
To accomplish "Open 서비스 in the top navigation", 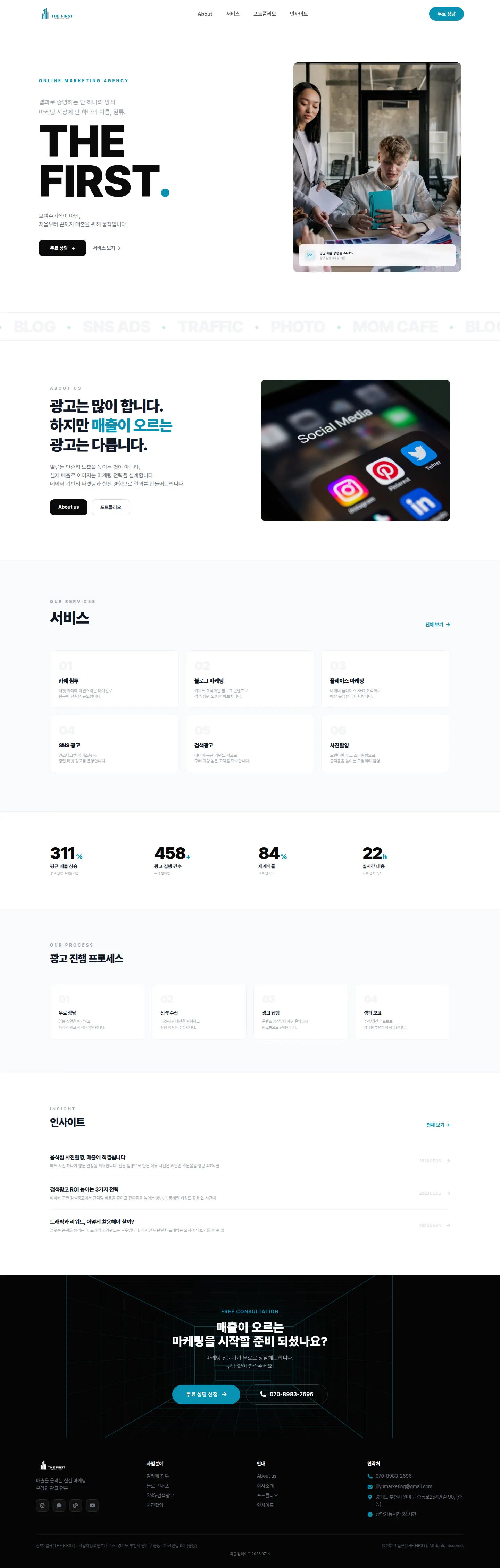I will tap(233, 14).
